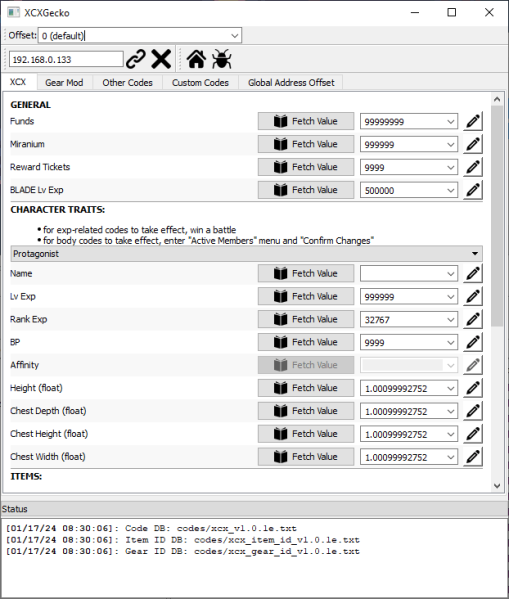
Task: Open the Chest Height value combo box
Action: pos(409,434)
